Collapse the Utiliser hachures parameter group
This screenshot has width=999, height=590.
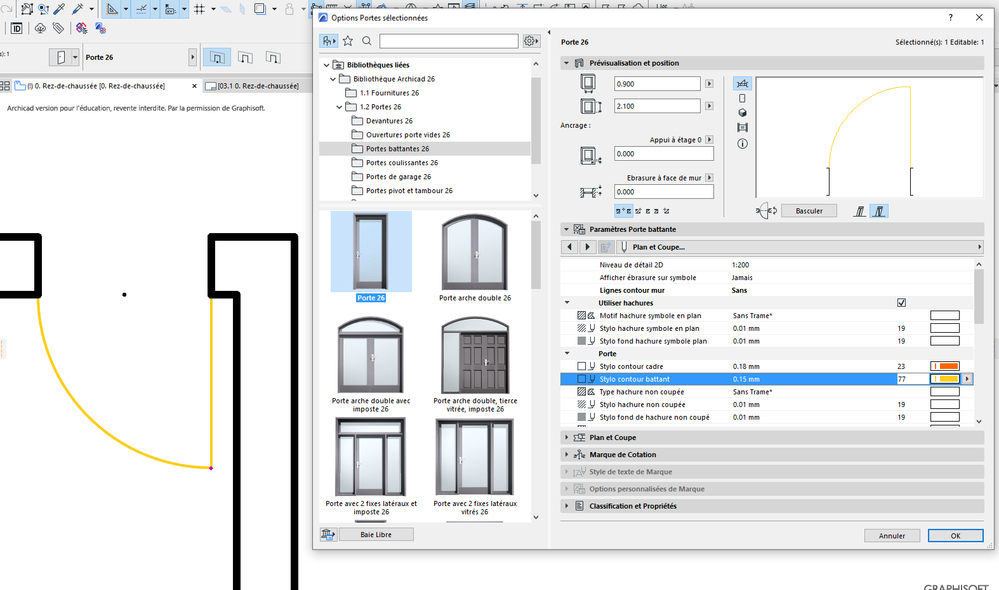click(x=567, y=303)
